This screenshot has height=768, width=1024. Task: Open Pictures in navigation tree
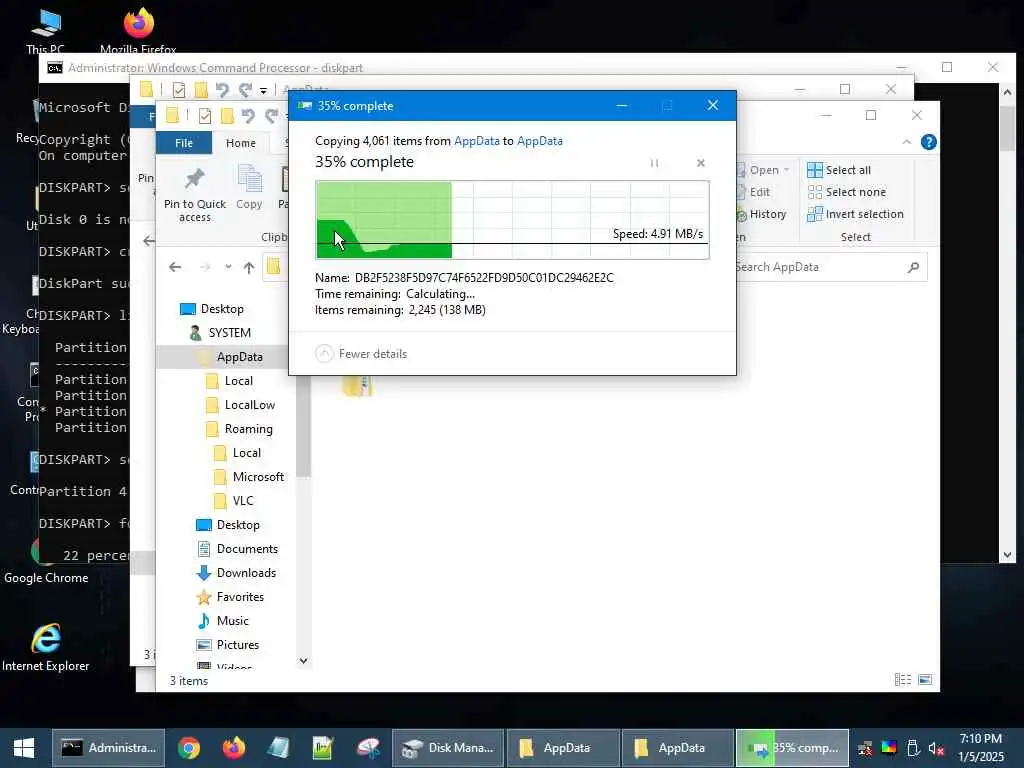click(228, 645)
